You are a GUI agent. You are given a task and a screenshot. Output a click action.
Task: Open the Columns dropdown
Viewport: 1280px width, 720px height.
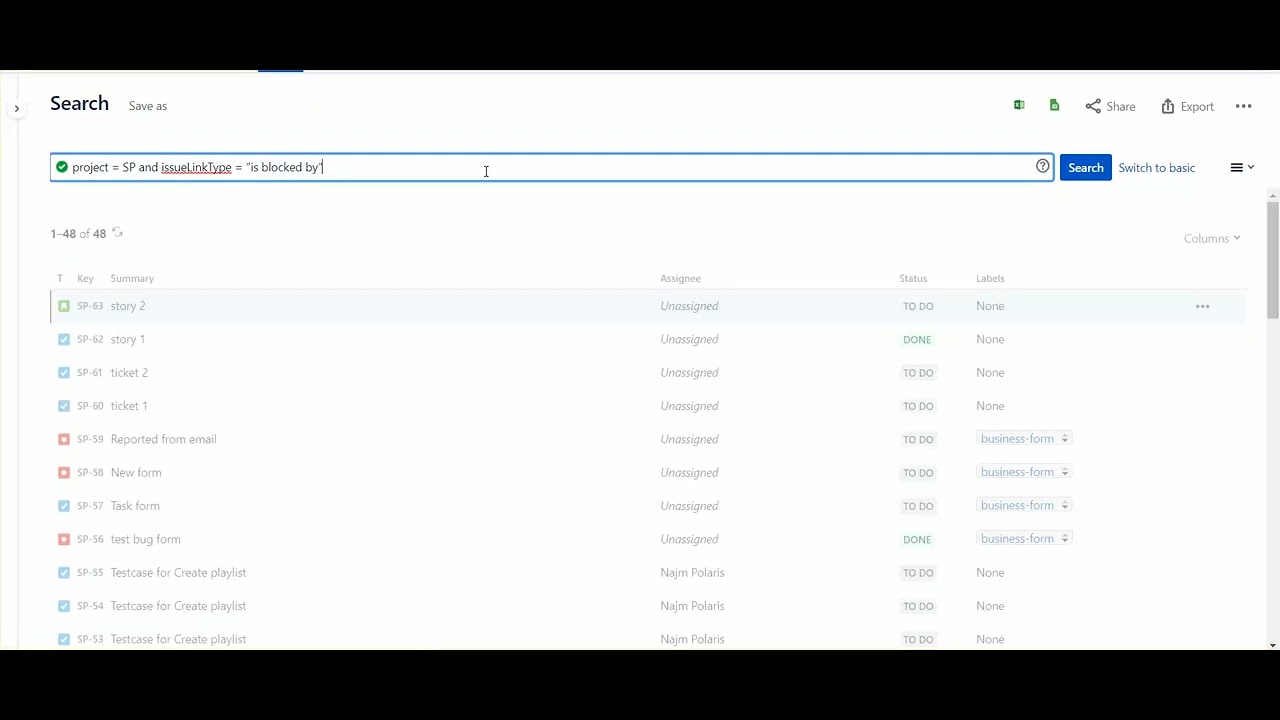click(1212, 238)
